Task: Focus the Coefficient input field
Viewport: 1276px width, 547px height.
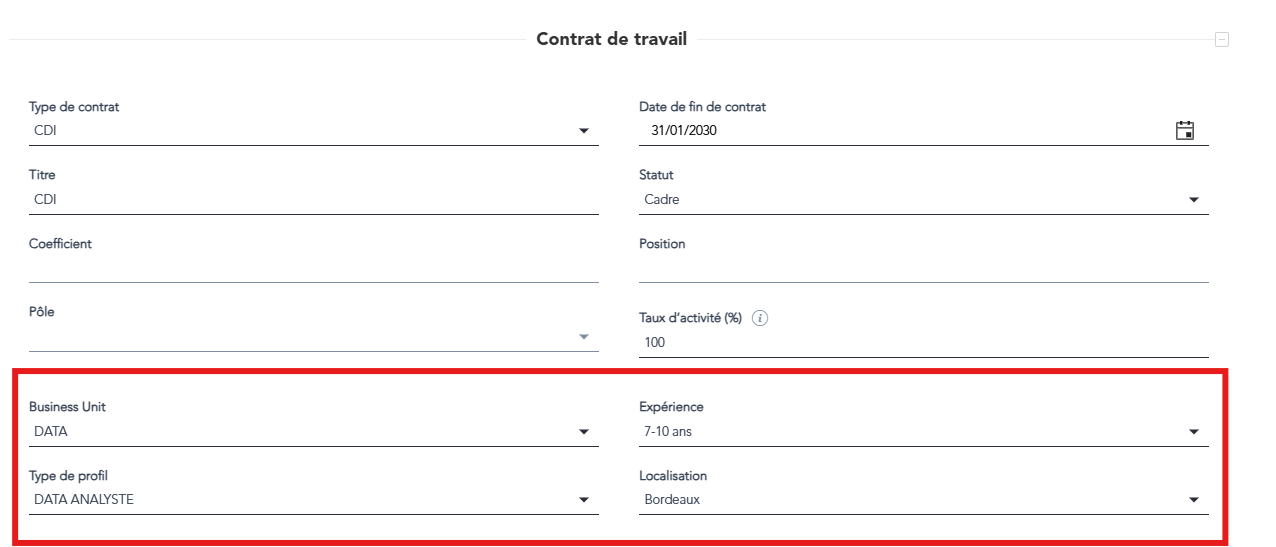Action: point(313,269)
